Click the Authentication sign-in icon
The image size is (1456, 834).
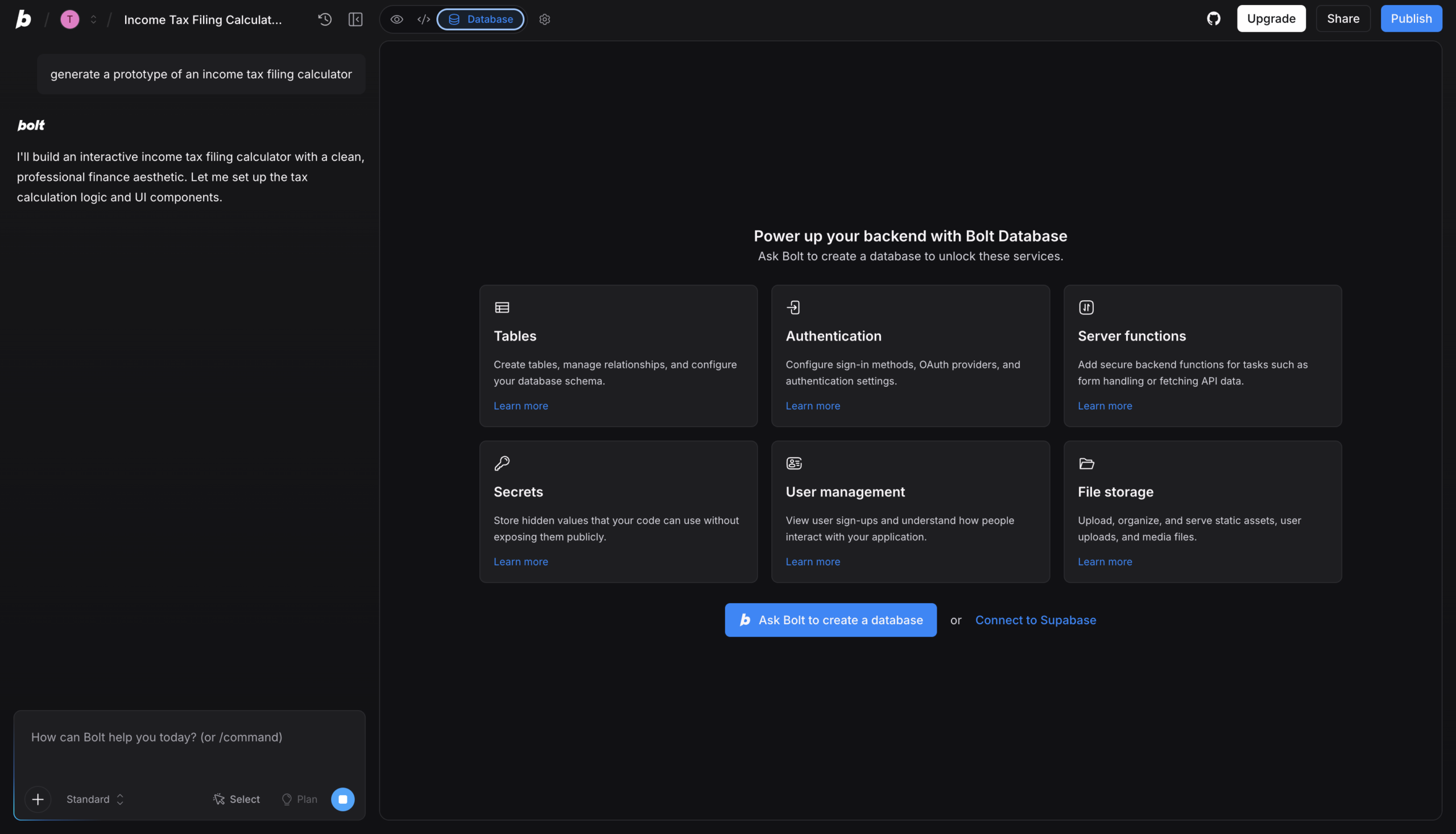793,308
